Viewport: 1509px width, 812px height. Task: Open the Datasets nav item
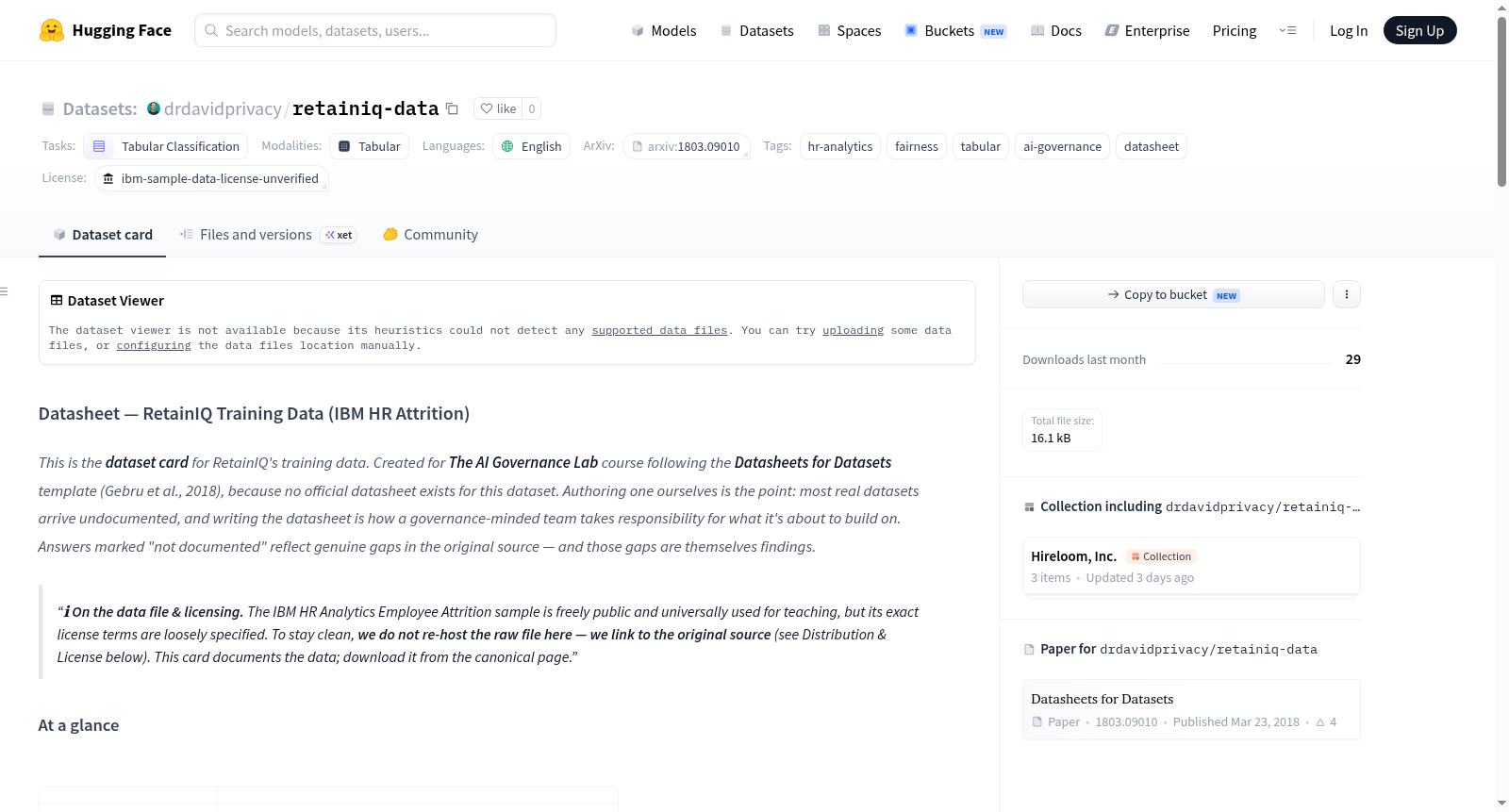coord(757,30)
